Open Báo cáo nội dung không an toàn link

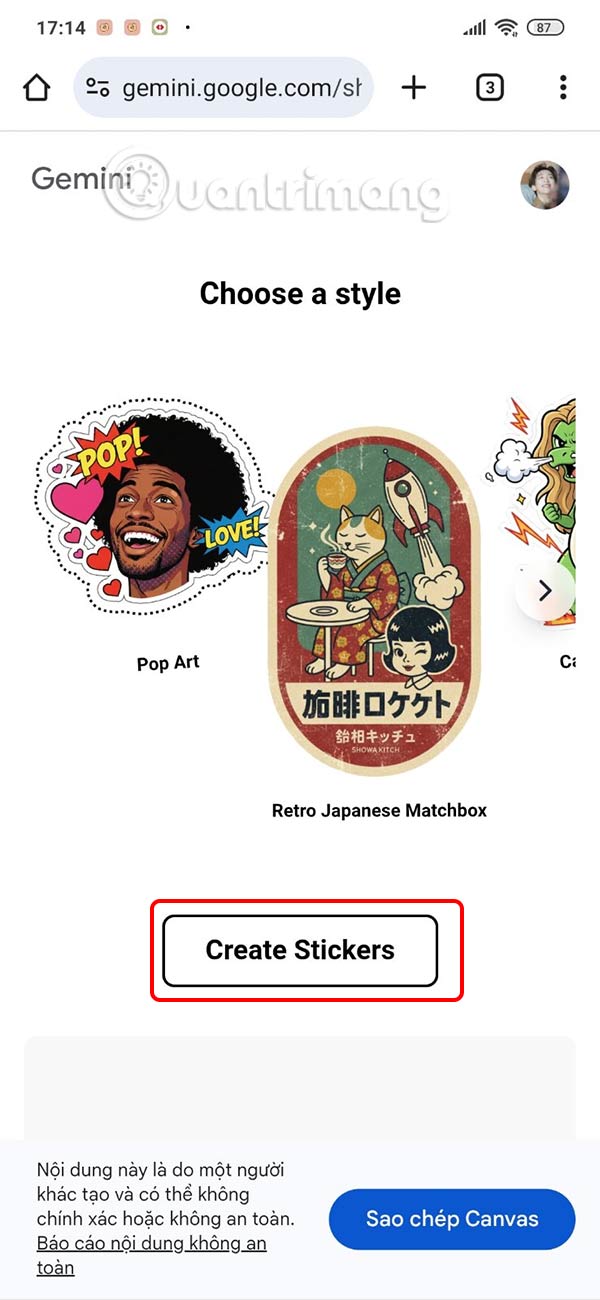coord(152,1256)
